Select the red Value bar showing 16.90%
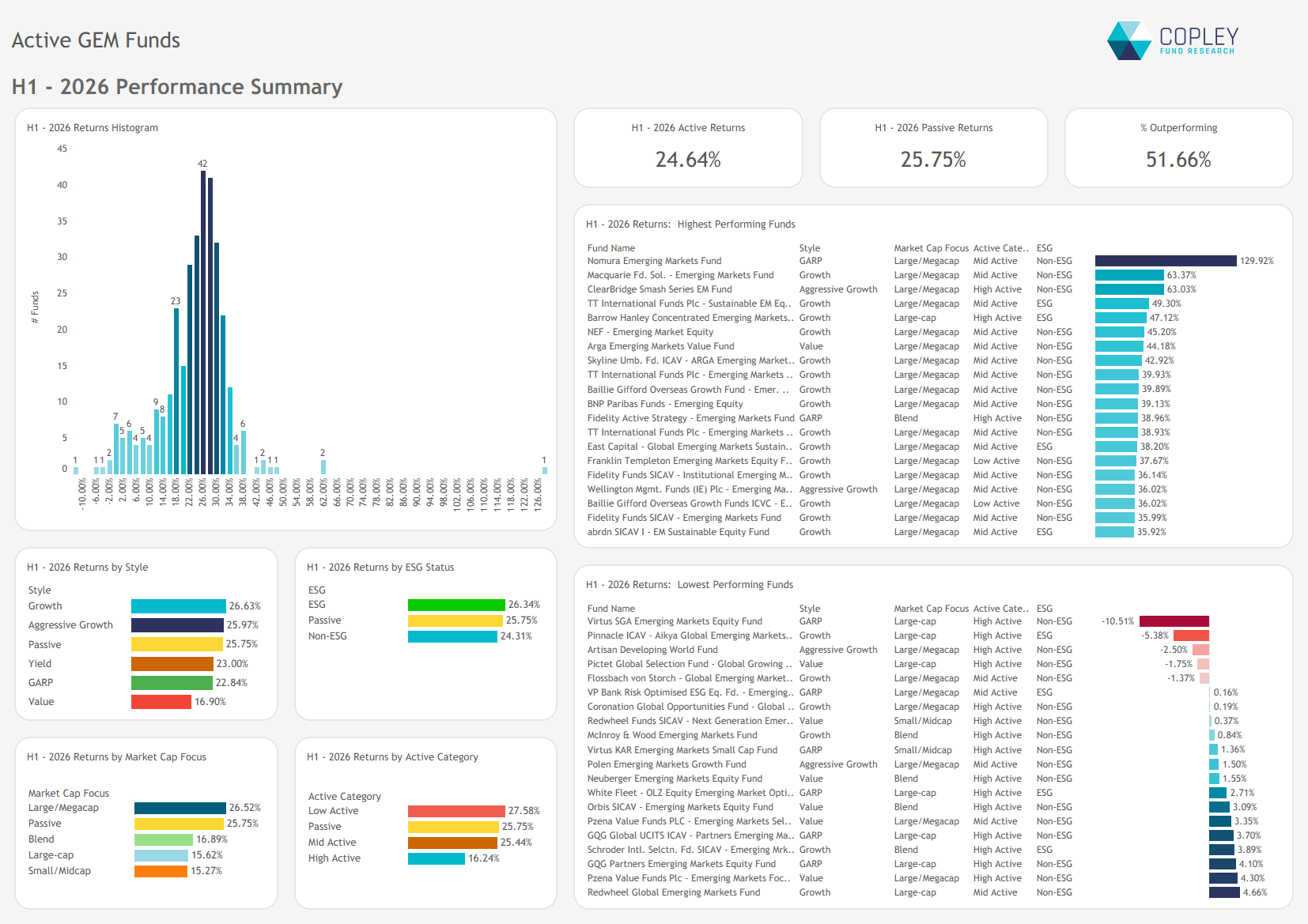 click(161, 702)
